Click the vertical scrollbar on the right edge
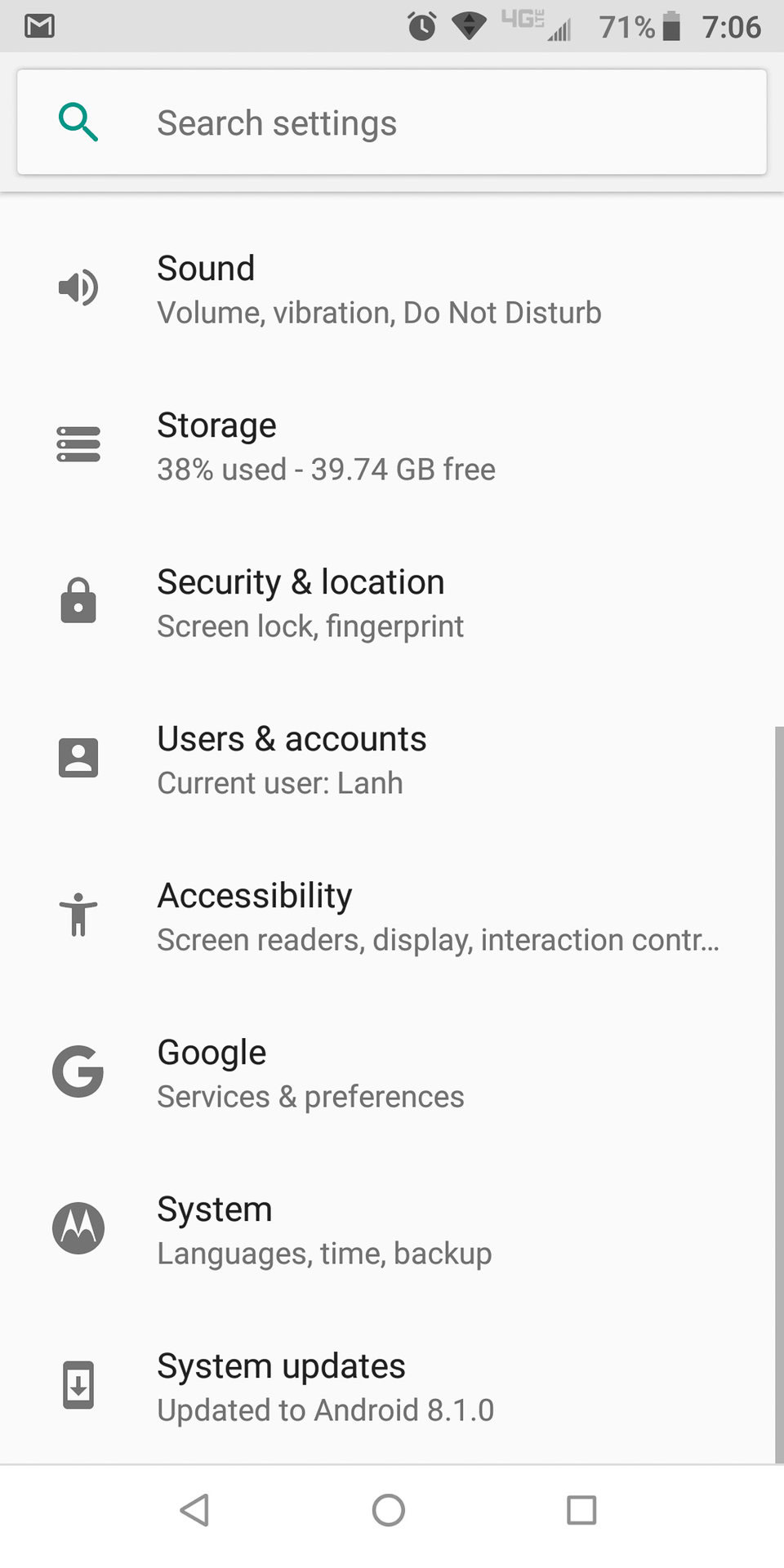 [778, 1094]
